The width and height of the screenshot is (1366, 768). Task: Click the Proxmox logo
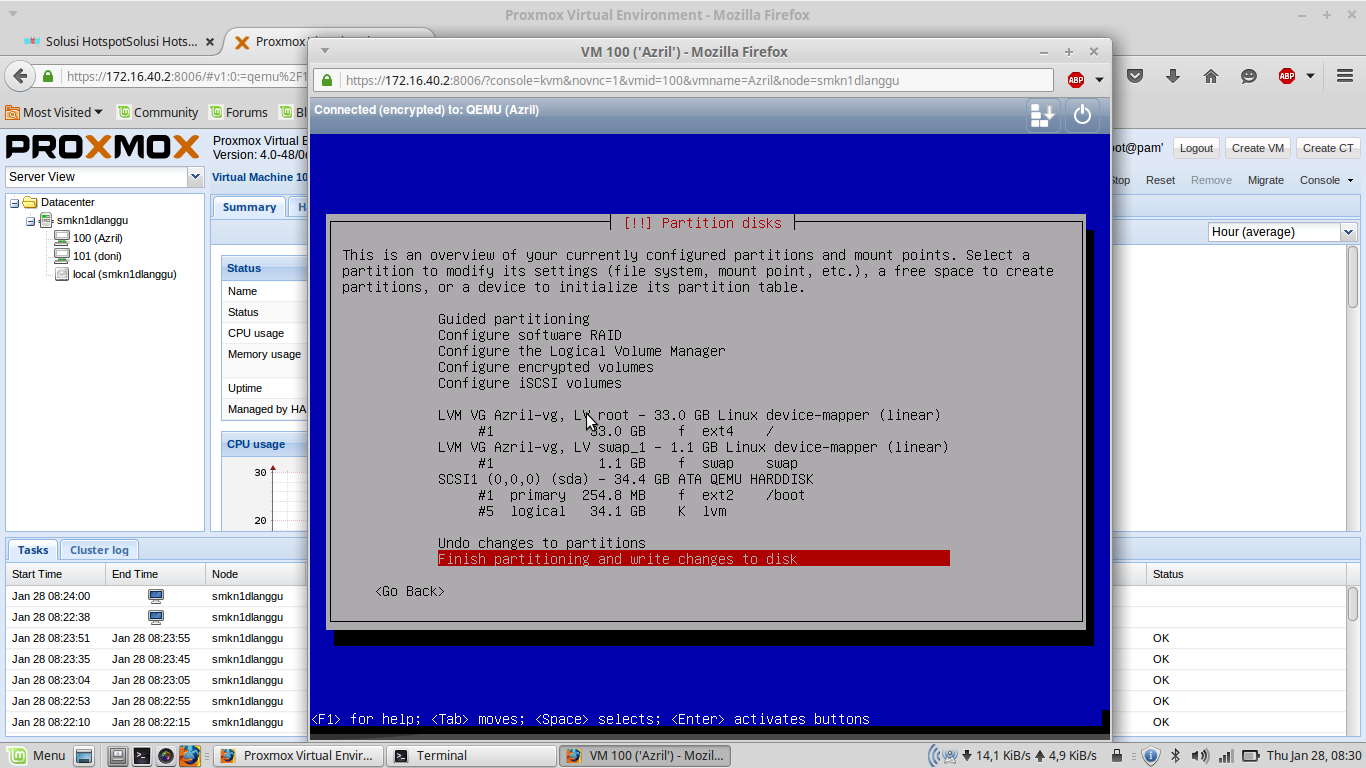[x=104, y=147]
